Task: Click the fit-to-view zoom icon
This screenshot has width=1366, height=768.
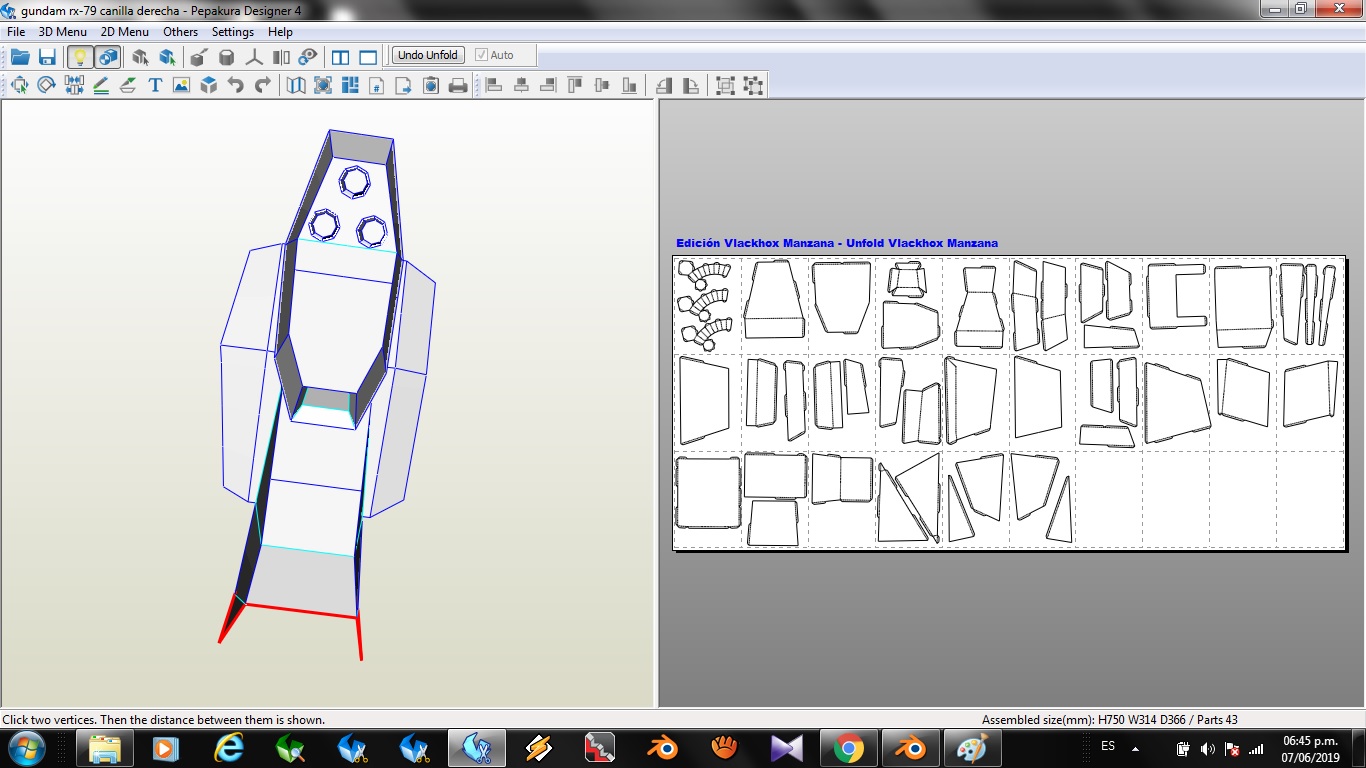Action: point(323,85)
